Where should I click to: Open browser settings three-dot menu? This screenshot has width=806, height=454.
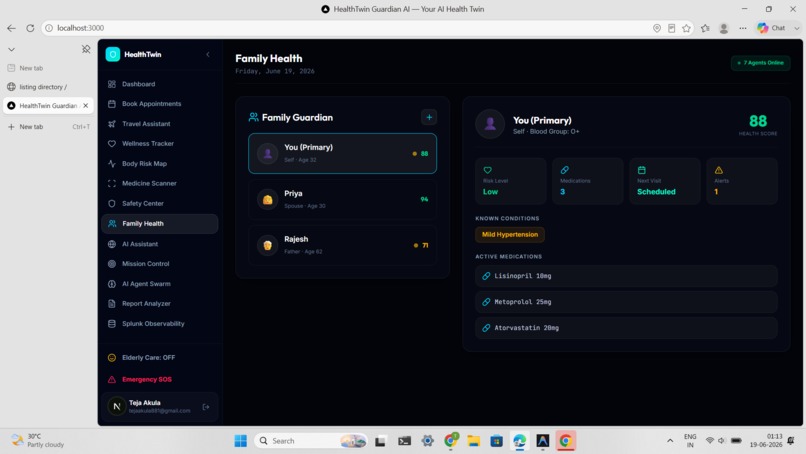(743, 28)
